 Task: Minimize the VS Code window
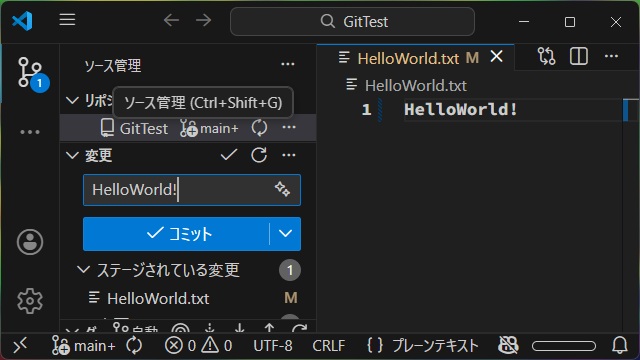524,21
